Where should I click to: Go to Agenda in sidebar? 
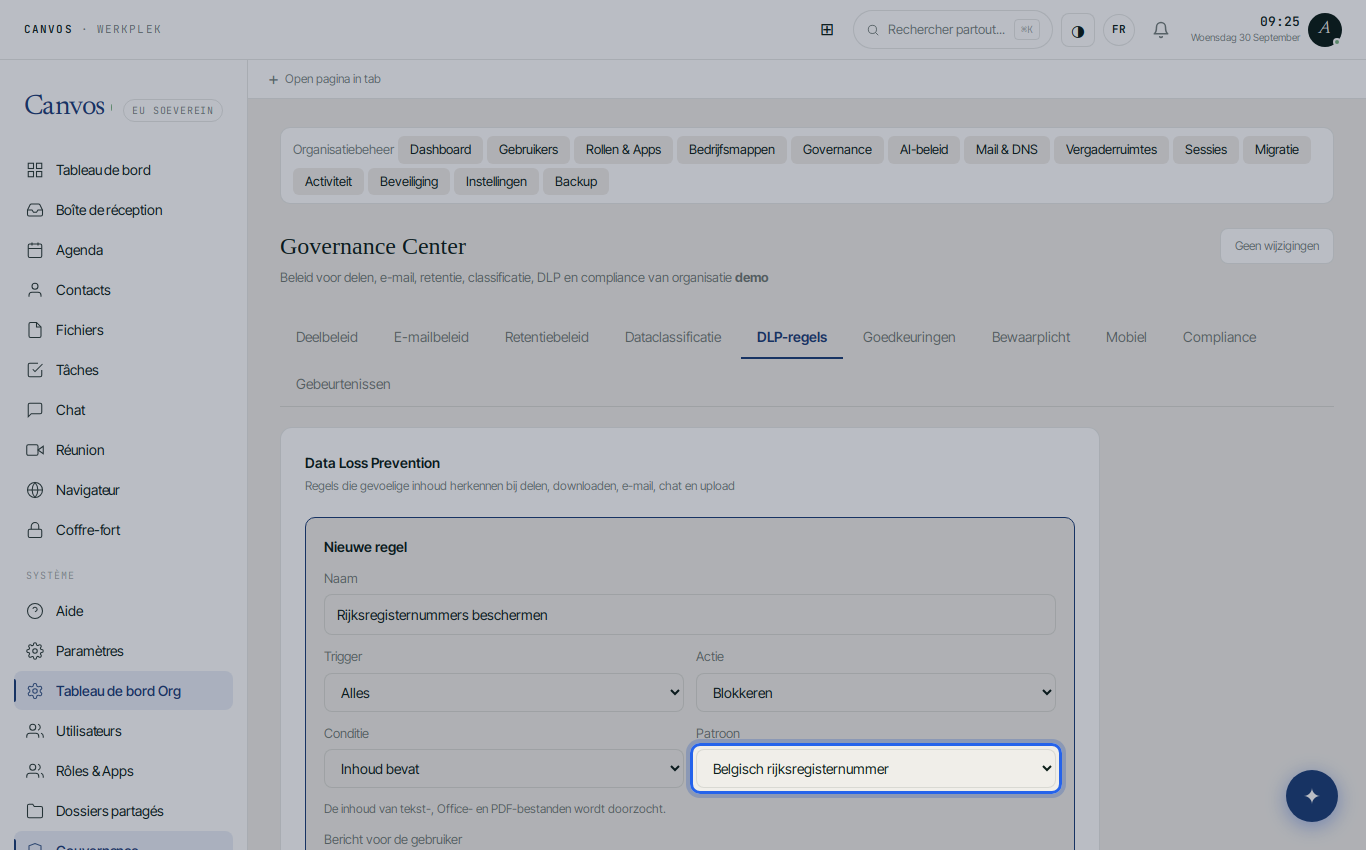click(x=124, y=250)
